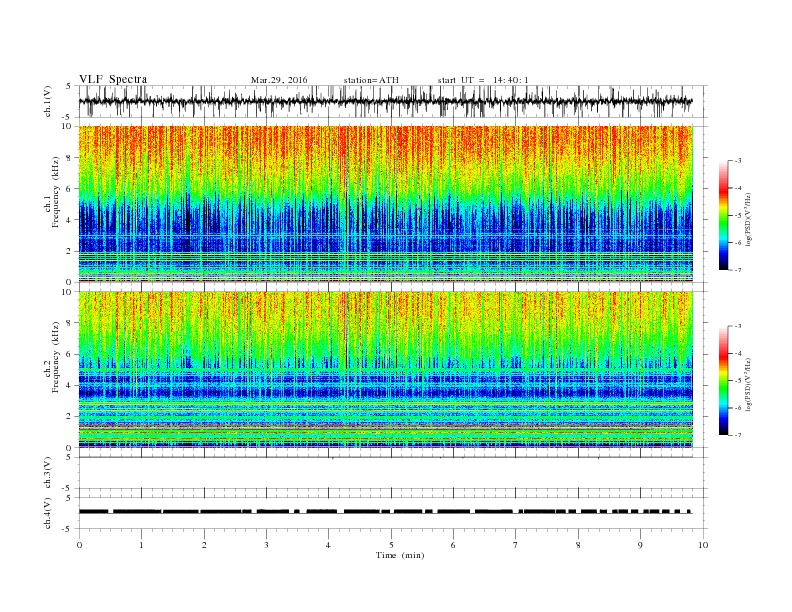Click the '5' tick on the time axis
Screen dimensions: 792x612
(x=391, y=545)
